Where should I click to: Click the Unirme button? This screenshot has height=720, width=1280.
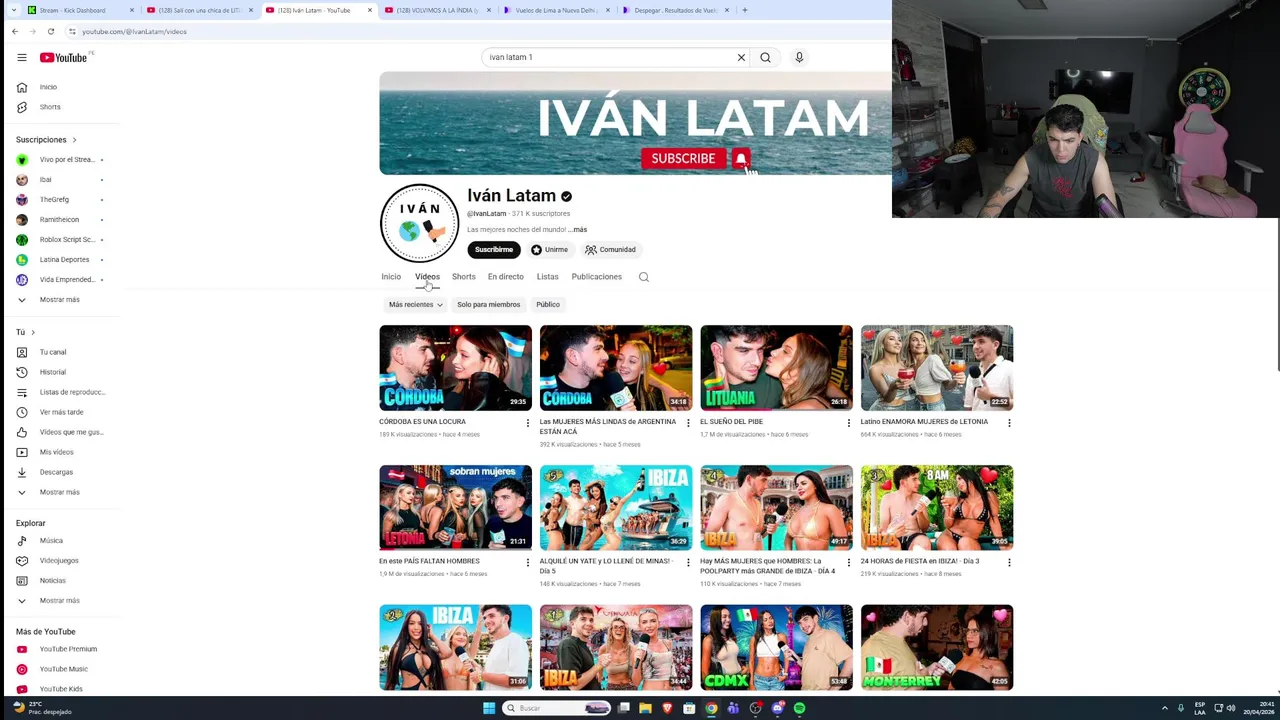click(550, 250)
